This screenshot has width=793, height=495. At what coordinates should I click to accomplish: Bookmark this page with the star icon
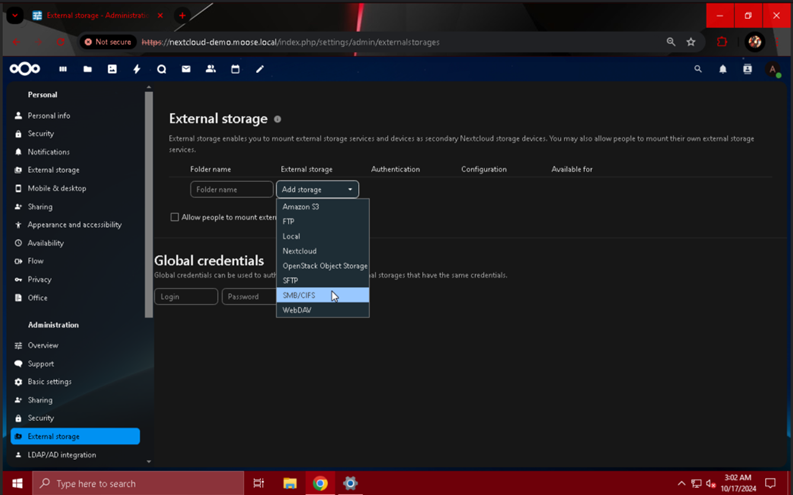coord(691,42)
